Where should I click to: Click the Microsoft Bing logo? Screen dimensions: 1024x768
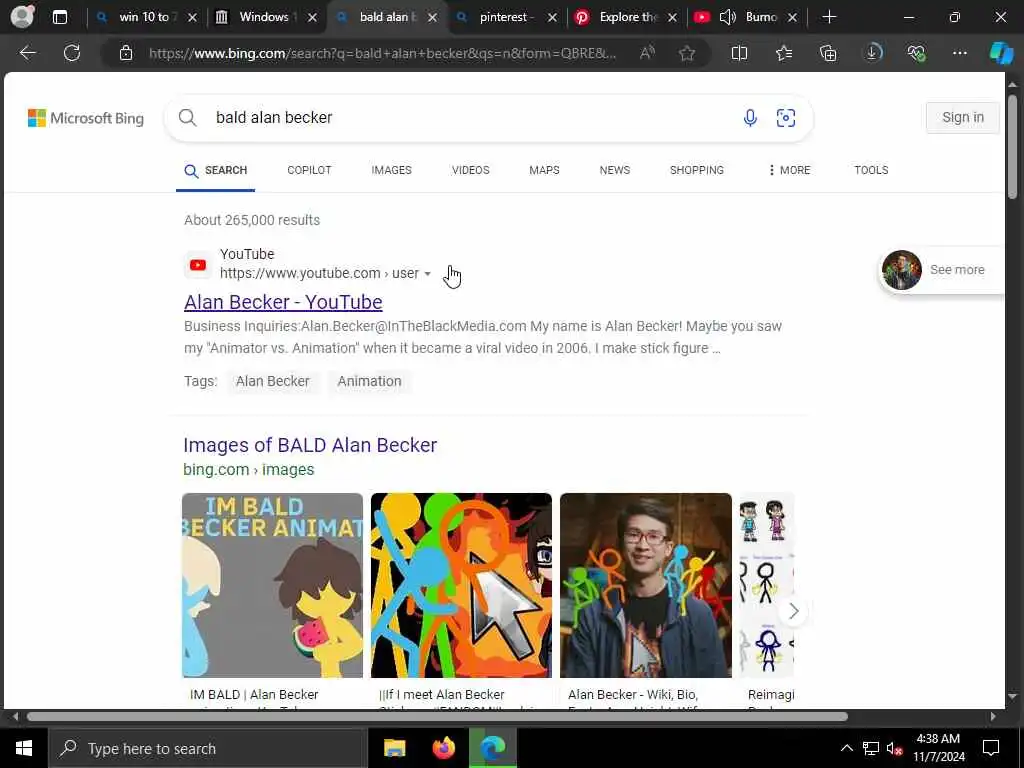[x=86, y=118]
